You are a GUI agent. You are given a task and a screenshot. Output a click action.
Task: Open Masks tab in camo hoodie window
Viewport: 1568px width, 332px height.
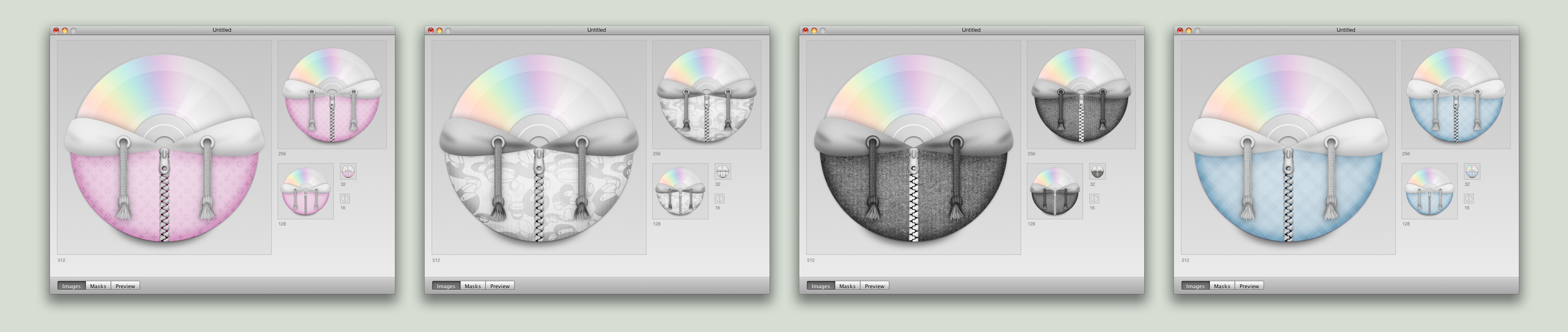[473, 286]
